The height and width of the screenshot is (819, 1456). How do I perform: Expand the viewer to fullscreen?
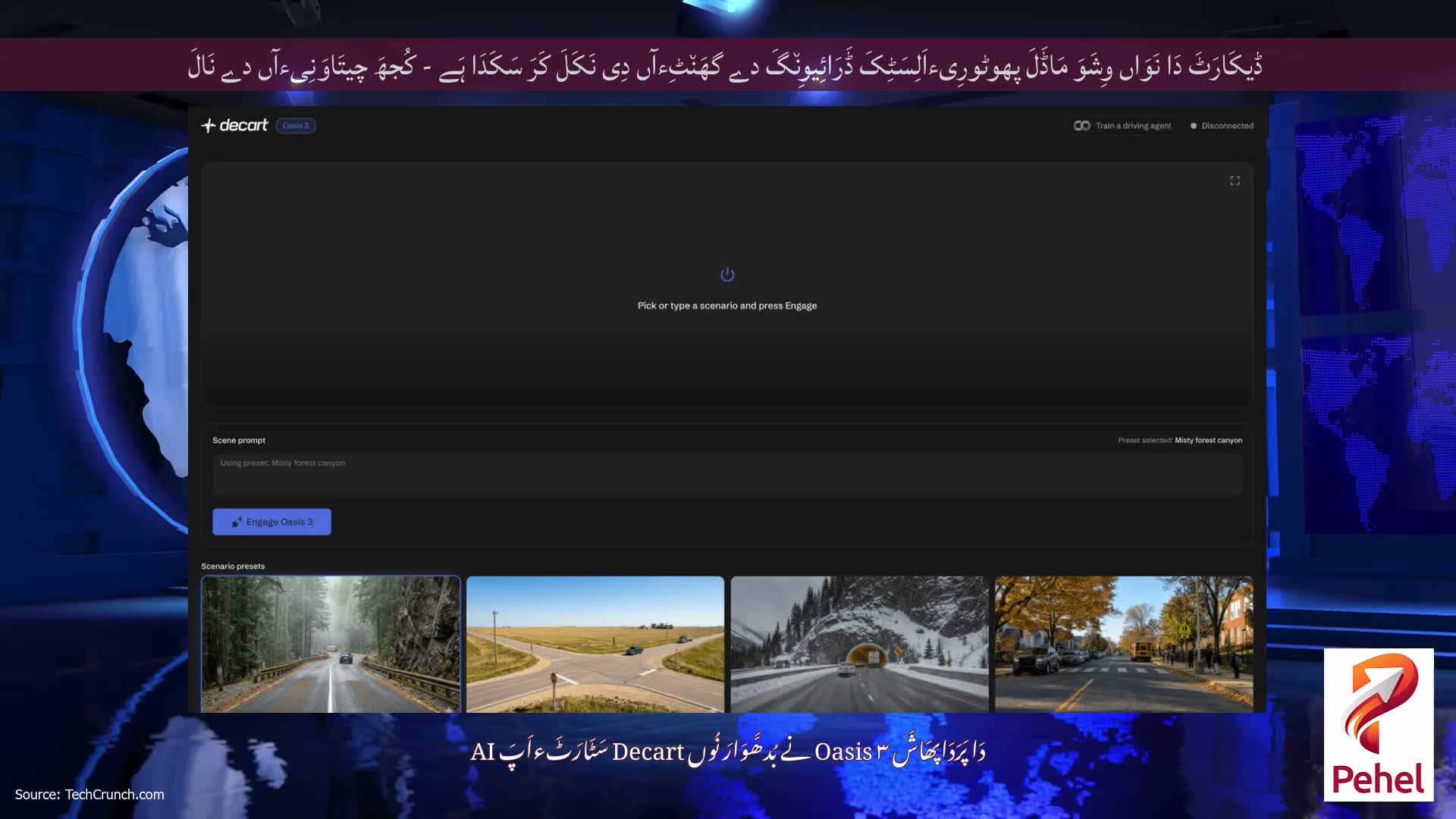click(x=1235, y=180)
